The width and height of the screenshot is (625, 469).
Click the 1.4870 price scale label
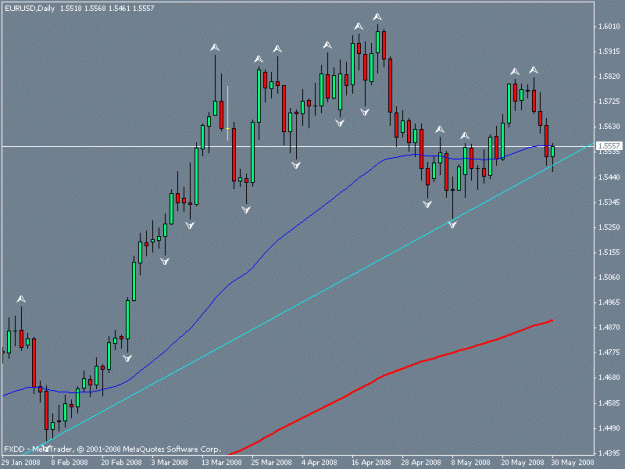pyautogui.click(x=609, y=327)
